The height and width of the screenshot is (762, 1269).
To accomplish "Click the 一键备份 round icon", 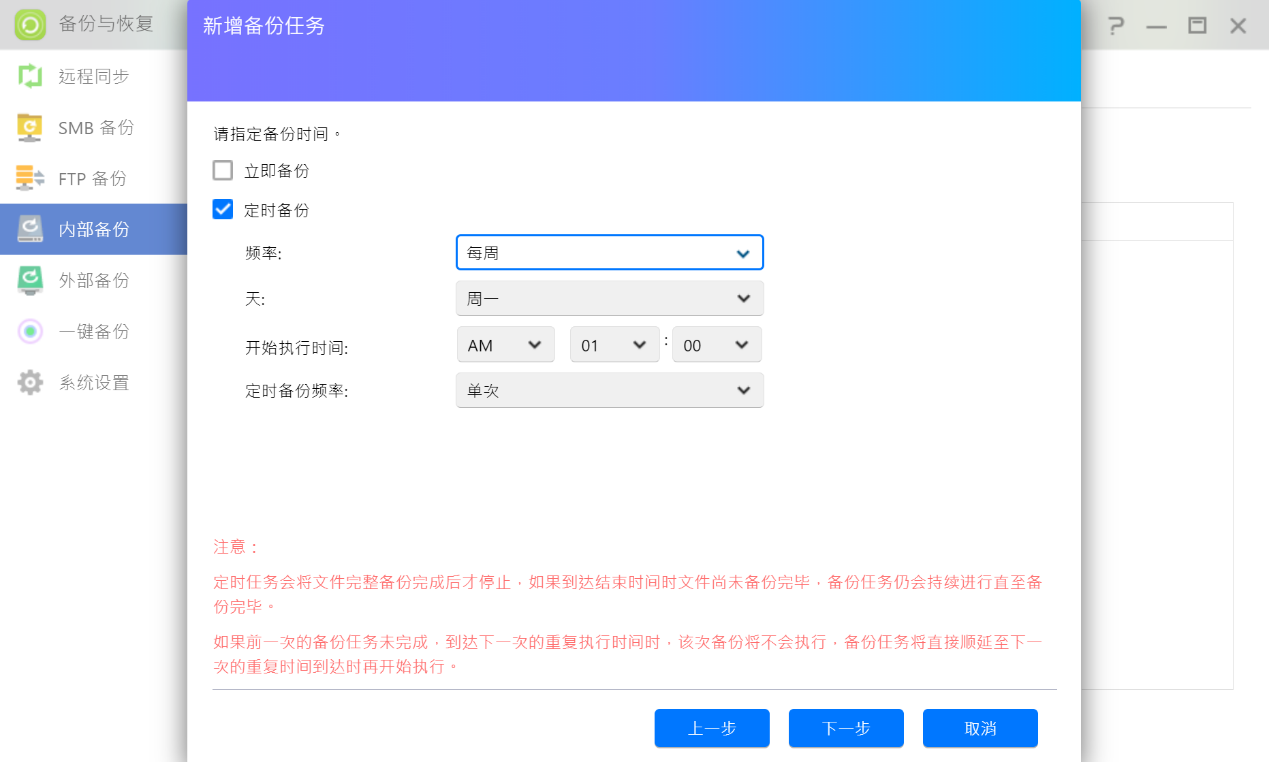I will coord(31,331).
